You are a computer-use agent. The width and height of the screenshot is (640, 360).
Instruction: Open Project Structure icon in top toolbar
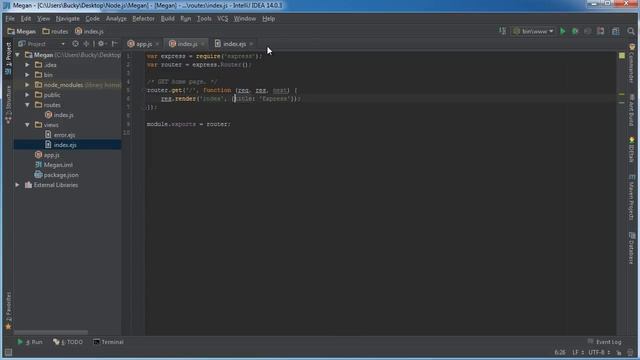616,31
